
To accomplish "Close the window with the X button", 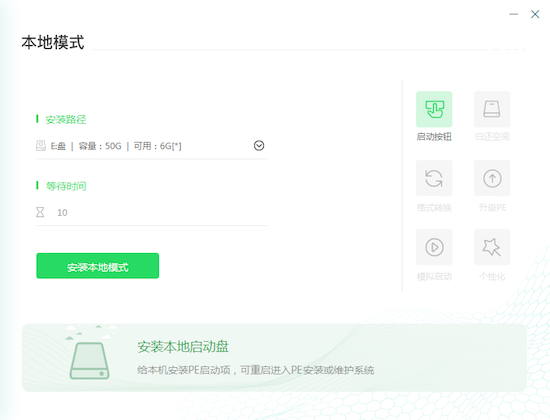I will (535, 14).
